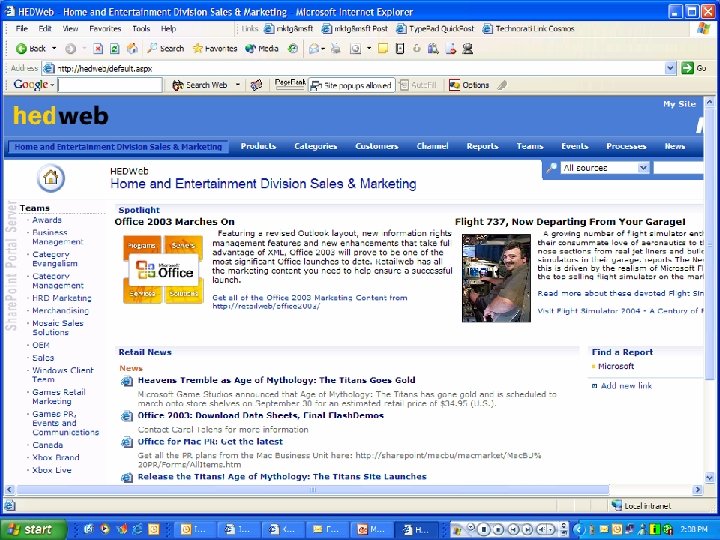Open the Microsoft report link
The height and width of the screenshot is (540, 720).
(616, 366)
